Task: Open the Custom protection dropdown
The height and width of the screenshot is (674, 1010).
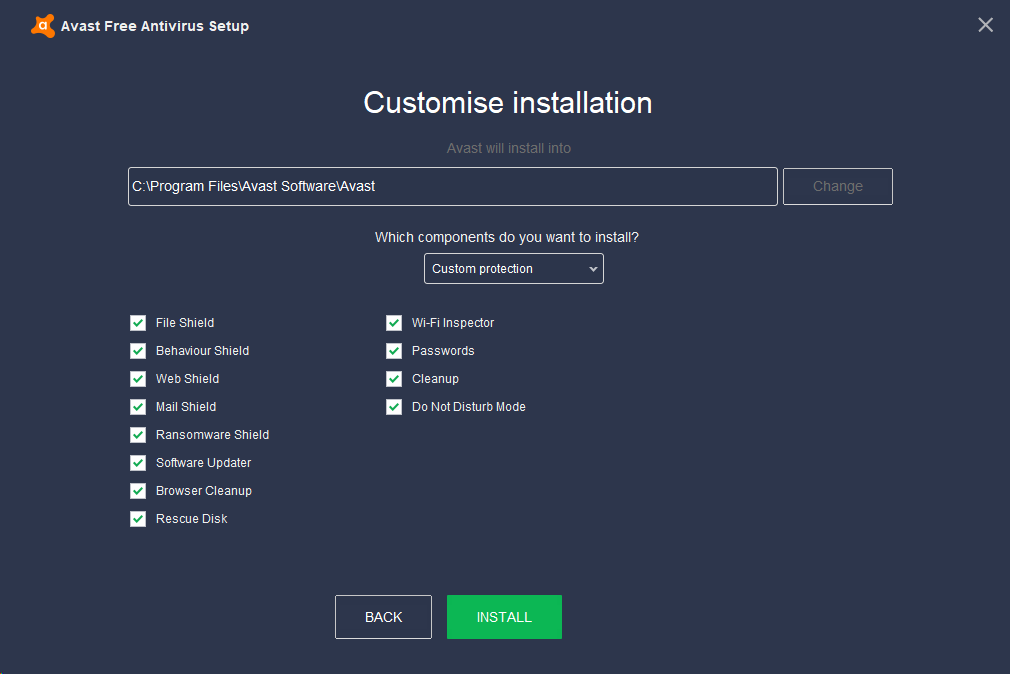Action: [x=513, y=269]
